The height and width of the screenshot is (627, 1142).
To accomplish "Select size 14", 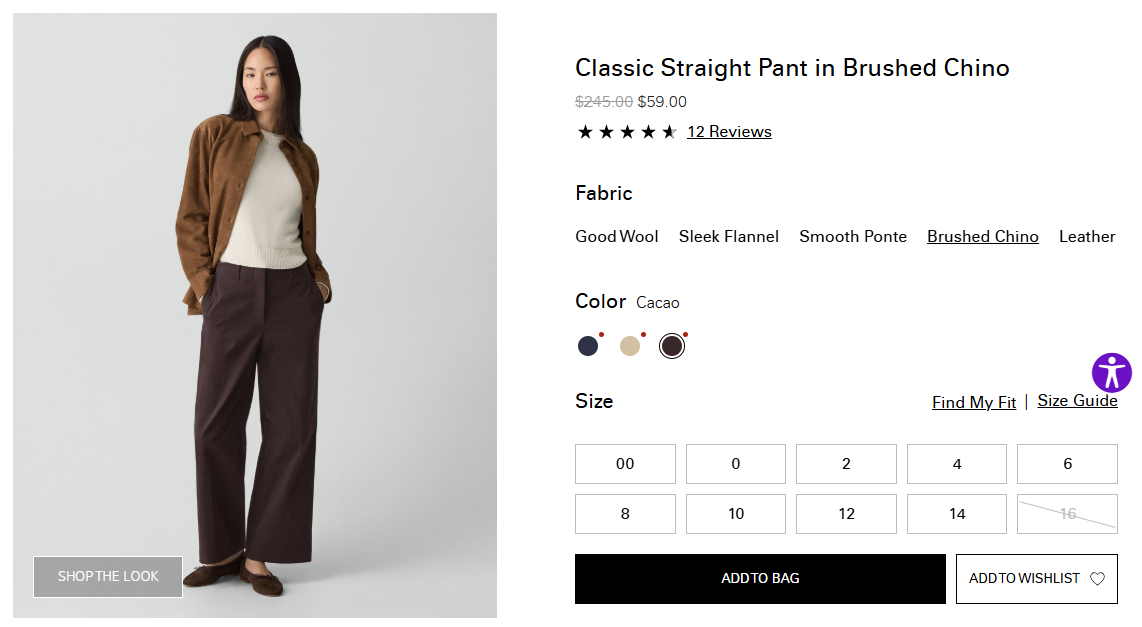I will (x=957, y=514).
